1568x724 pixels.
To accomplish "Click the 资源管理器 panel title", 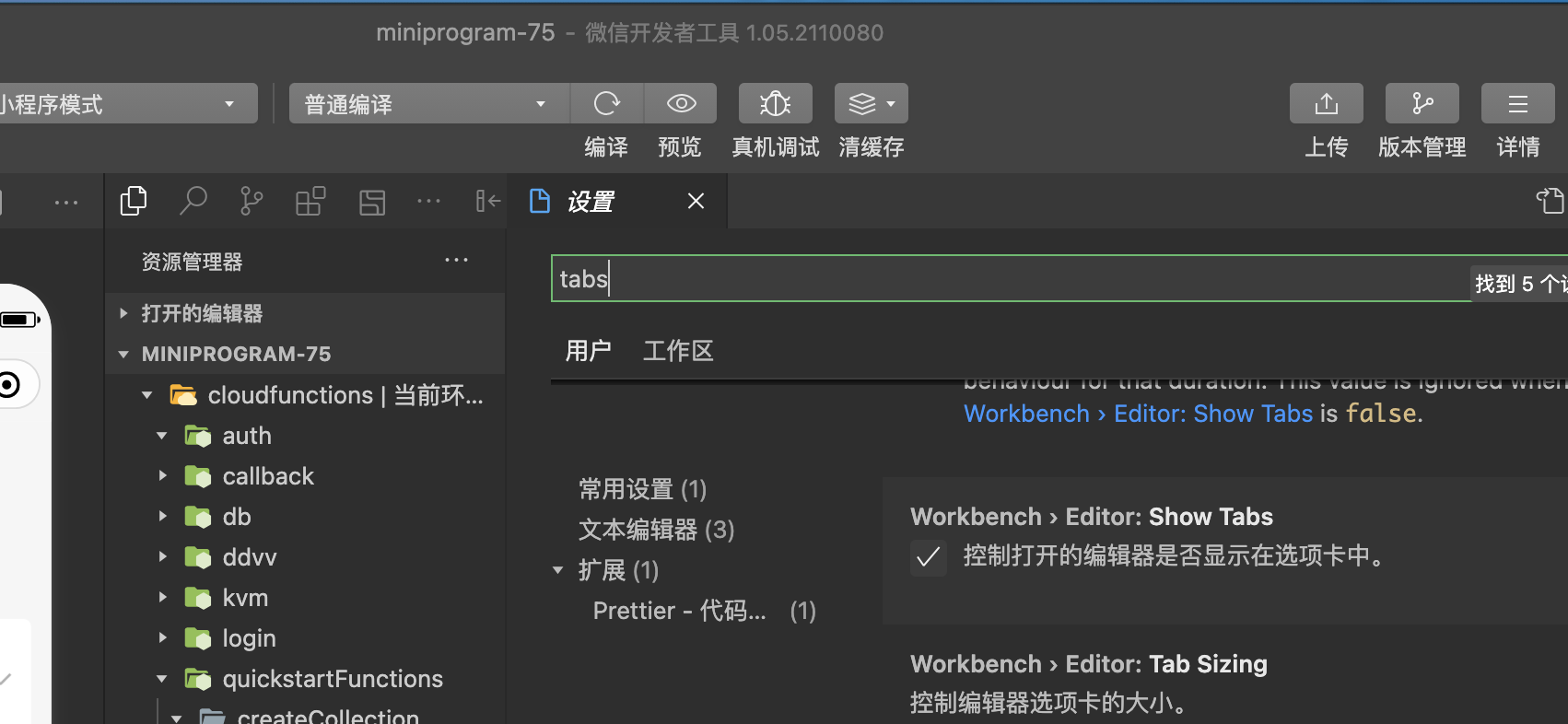I will [192, 262].
